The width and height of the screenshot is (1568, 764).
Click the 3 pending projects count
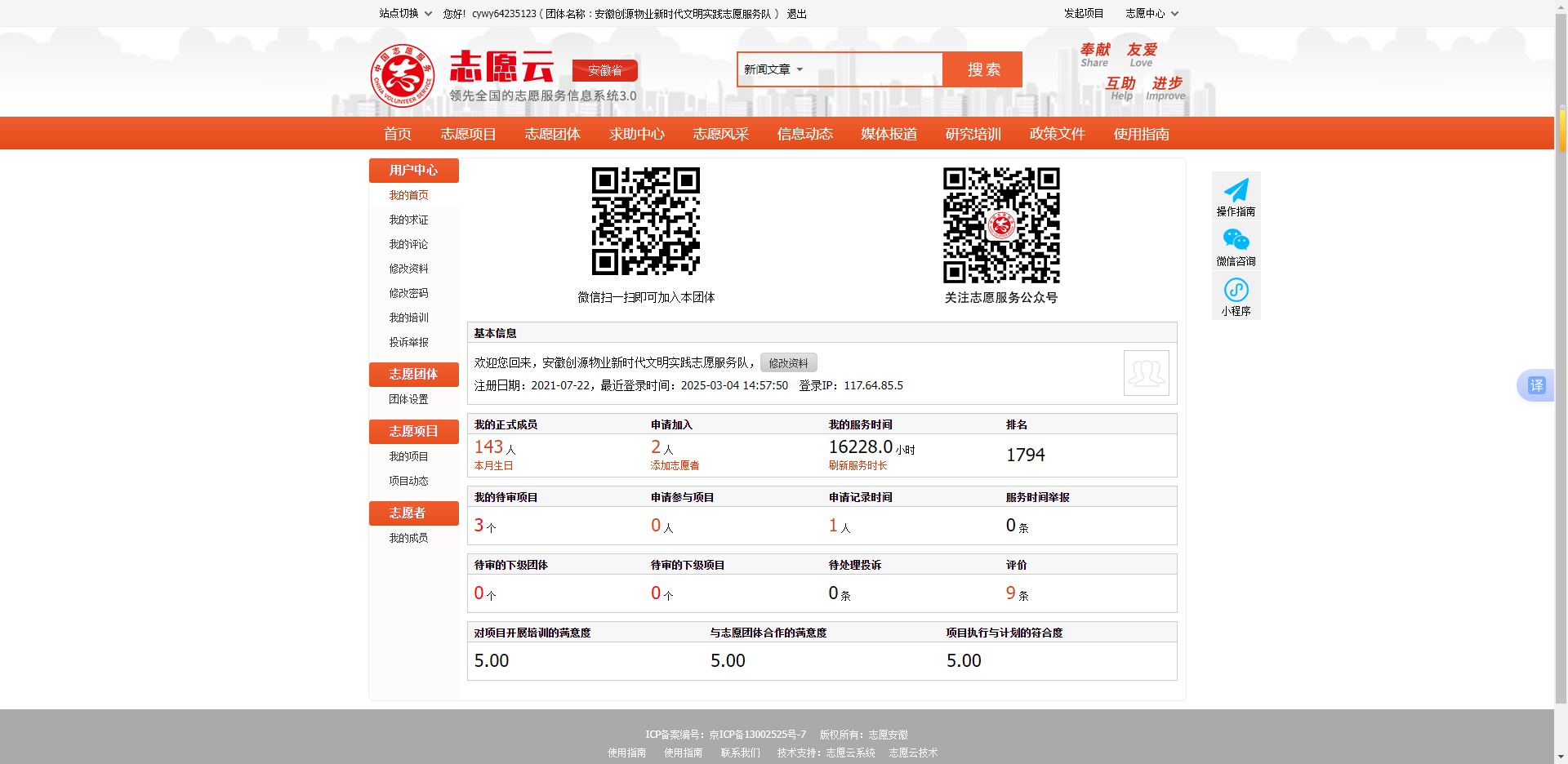(479, 525)
